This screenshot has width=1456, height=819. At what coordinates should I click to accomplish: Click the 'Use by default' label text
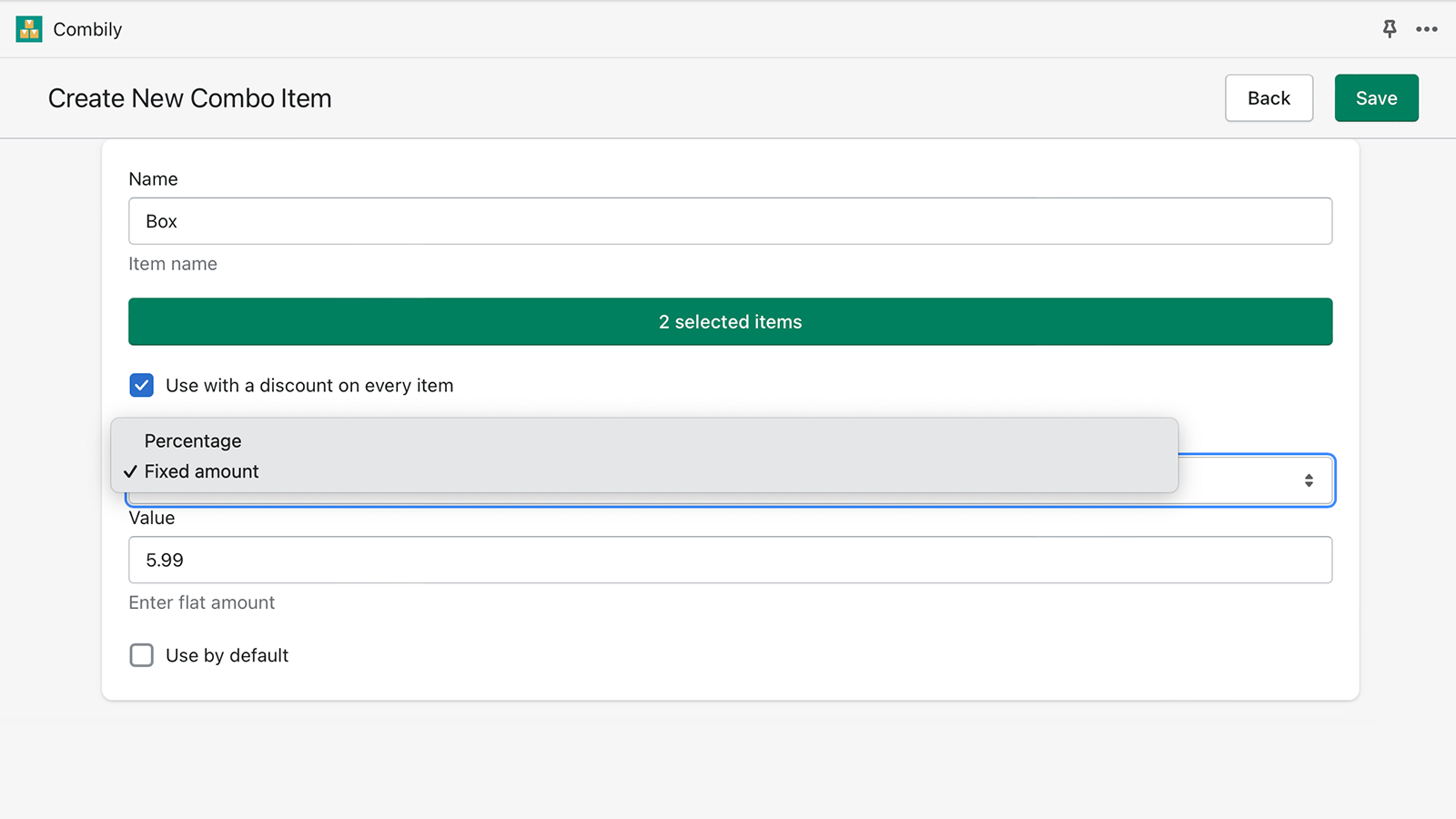[227, 655]
